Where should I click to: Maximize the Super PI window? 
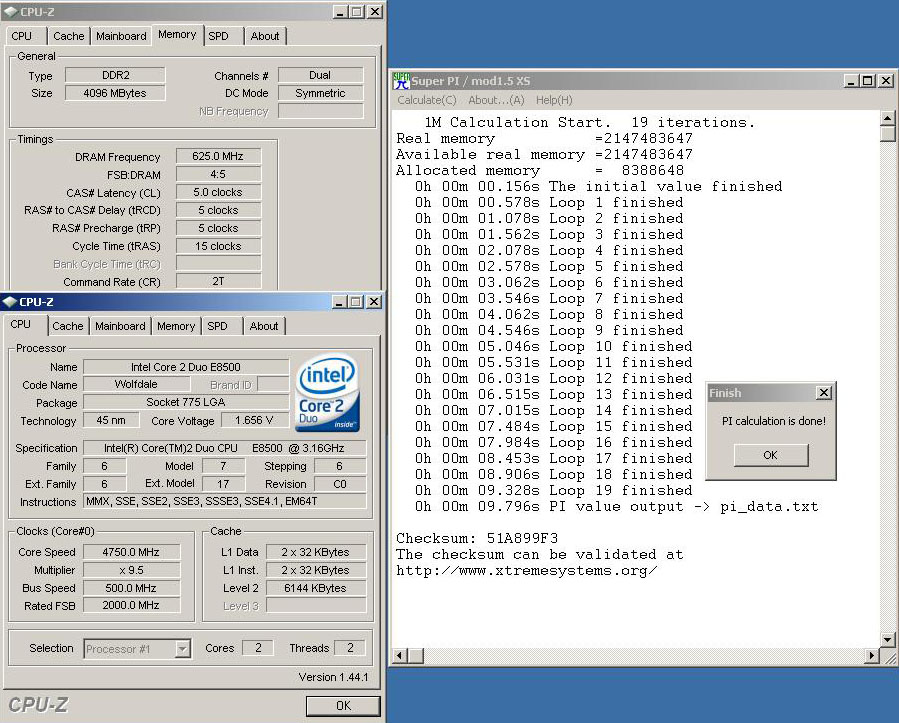point(868,81)
